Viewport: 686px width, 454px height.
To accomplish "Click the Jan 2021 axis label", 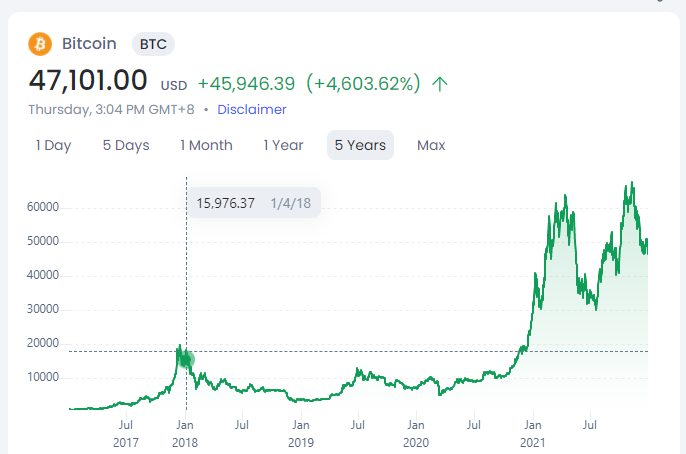I will coord(532,434).
